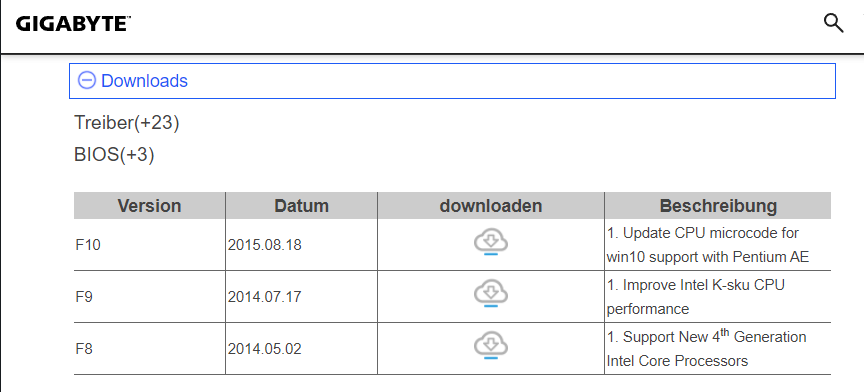Screen dimensions: 864x392
Task: Click the Downloads heading text
Action: tap(144, 81)
